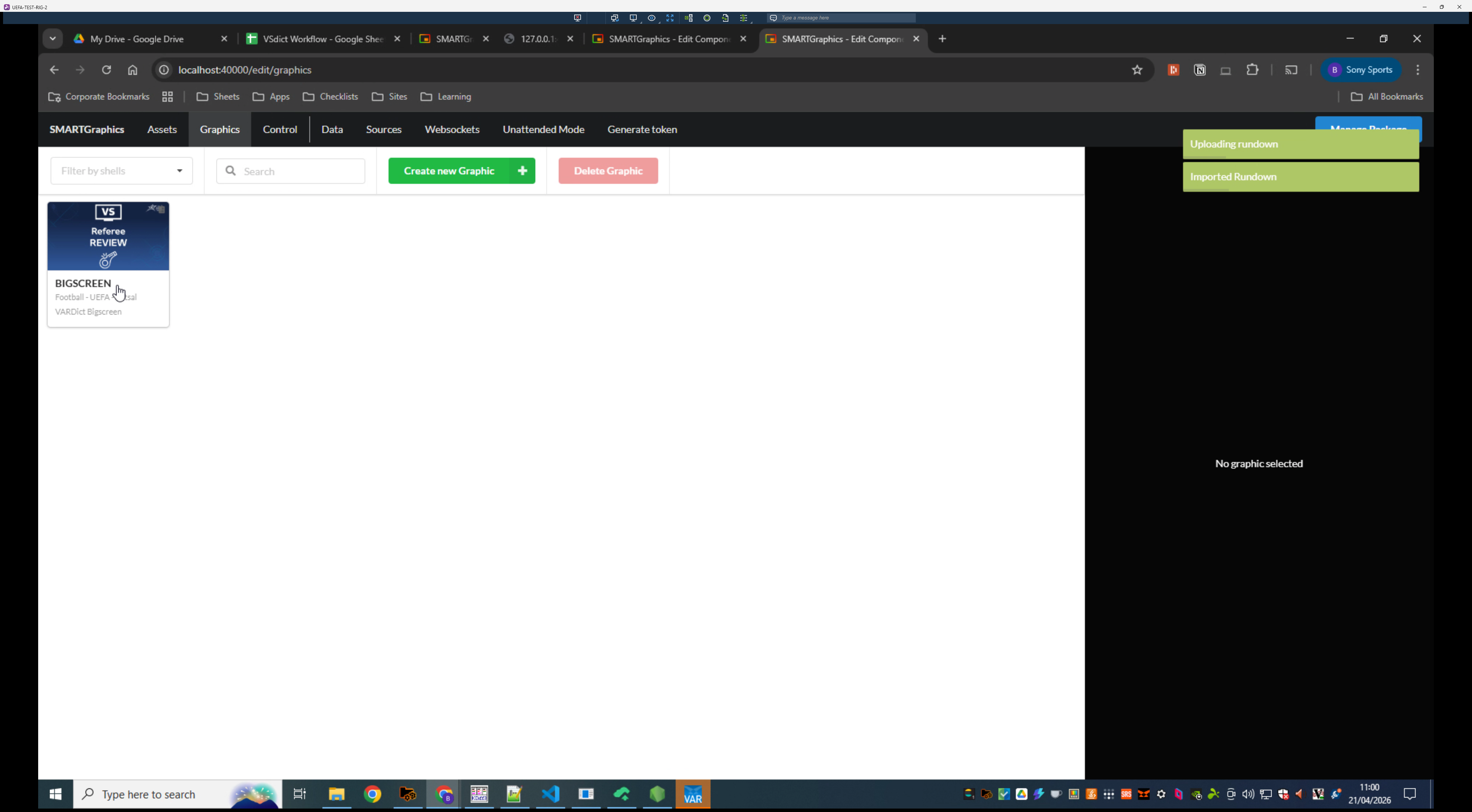The image size is (1472, 812).
Task: Open the bookmarks apps grid icon
Action: (x=168, y=97)
